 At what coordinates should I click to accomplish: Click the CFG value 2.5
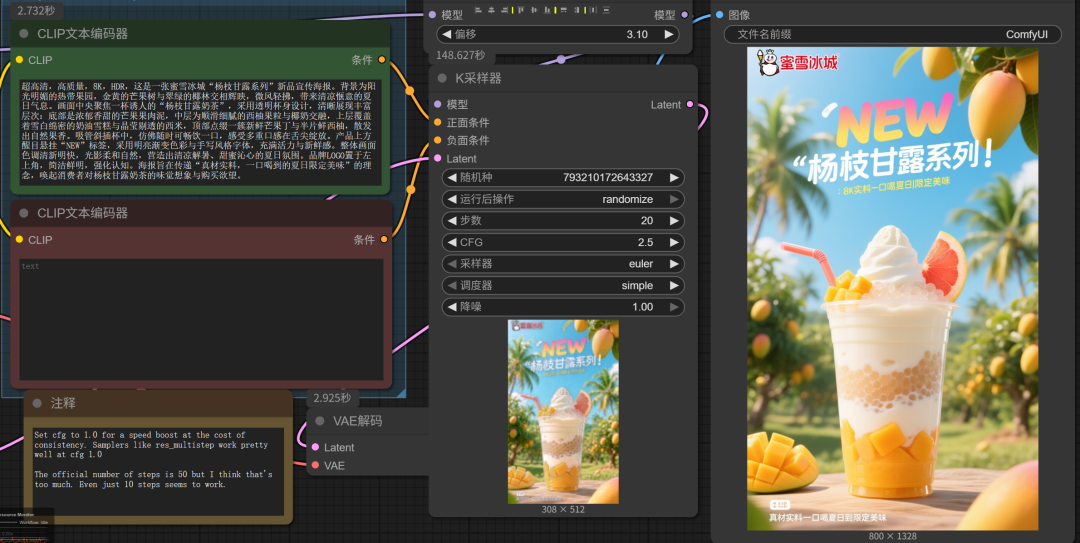[645, 242]
